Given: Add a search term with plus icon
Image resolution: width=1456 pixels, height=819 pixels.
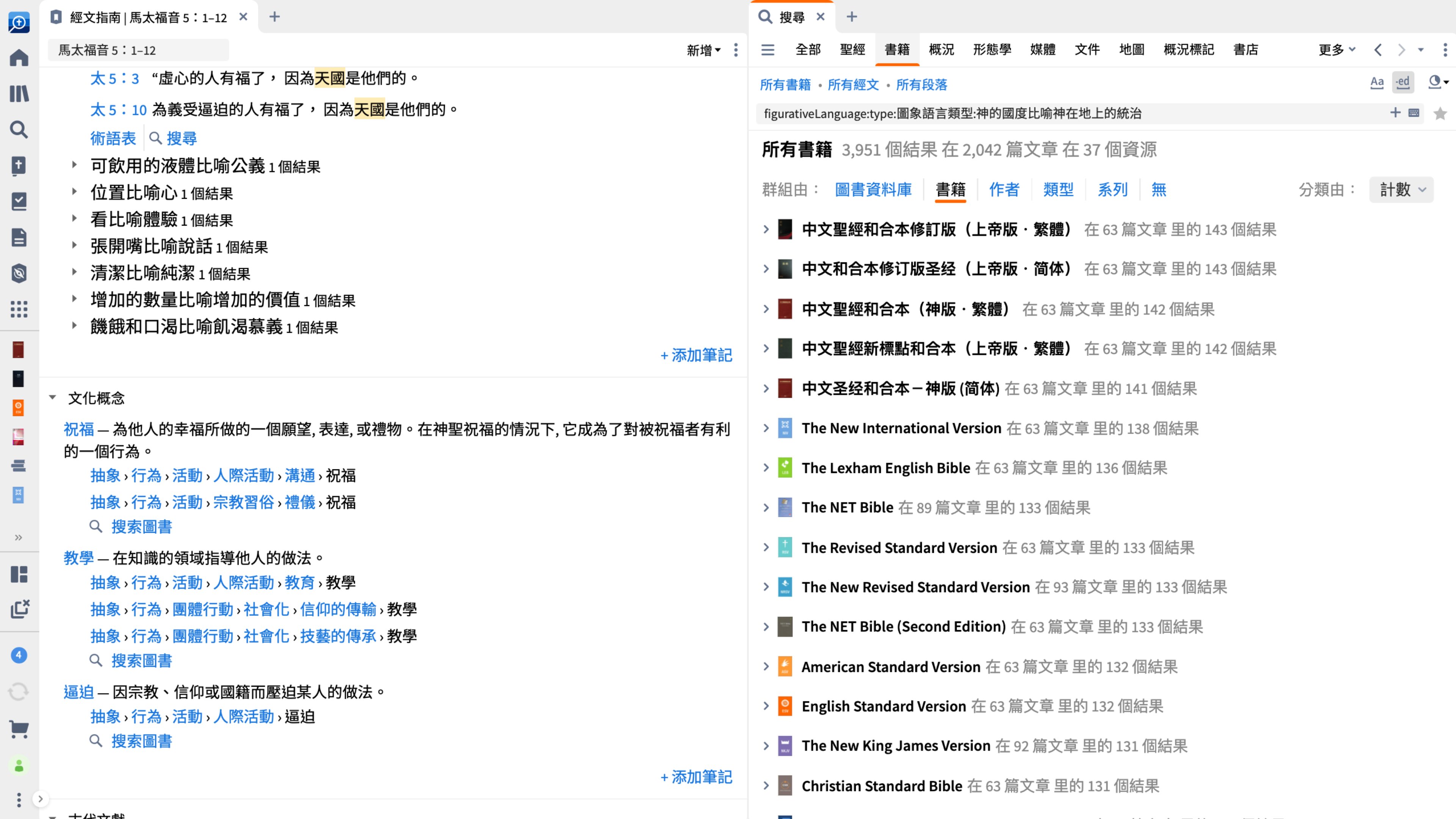Looking at the screenshot, I should [x=1395, y=113].
